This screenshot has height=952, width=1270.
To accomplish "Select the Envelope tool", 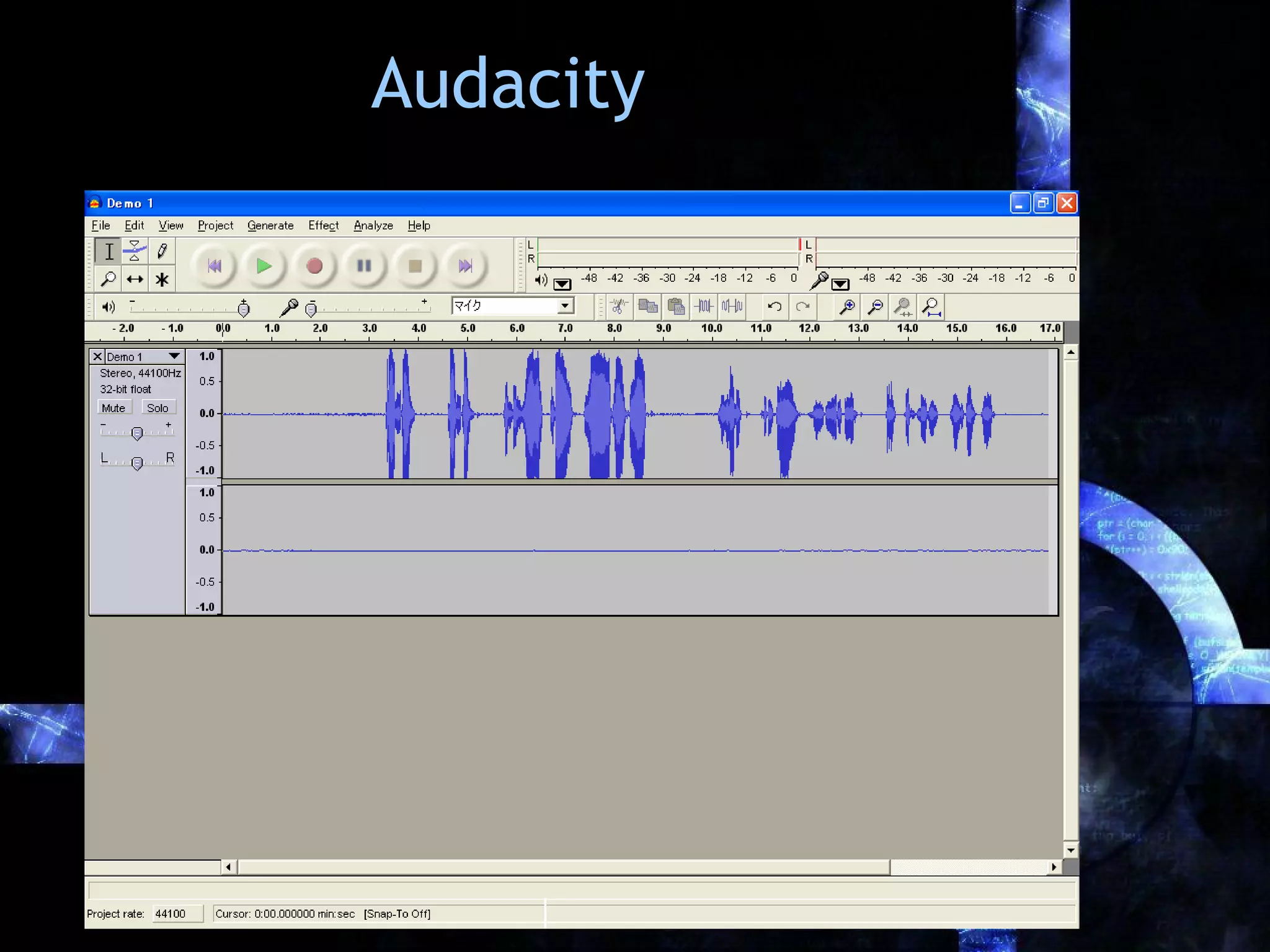I will point(135,252).
